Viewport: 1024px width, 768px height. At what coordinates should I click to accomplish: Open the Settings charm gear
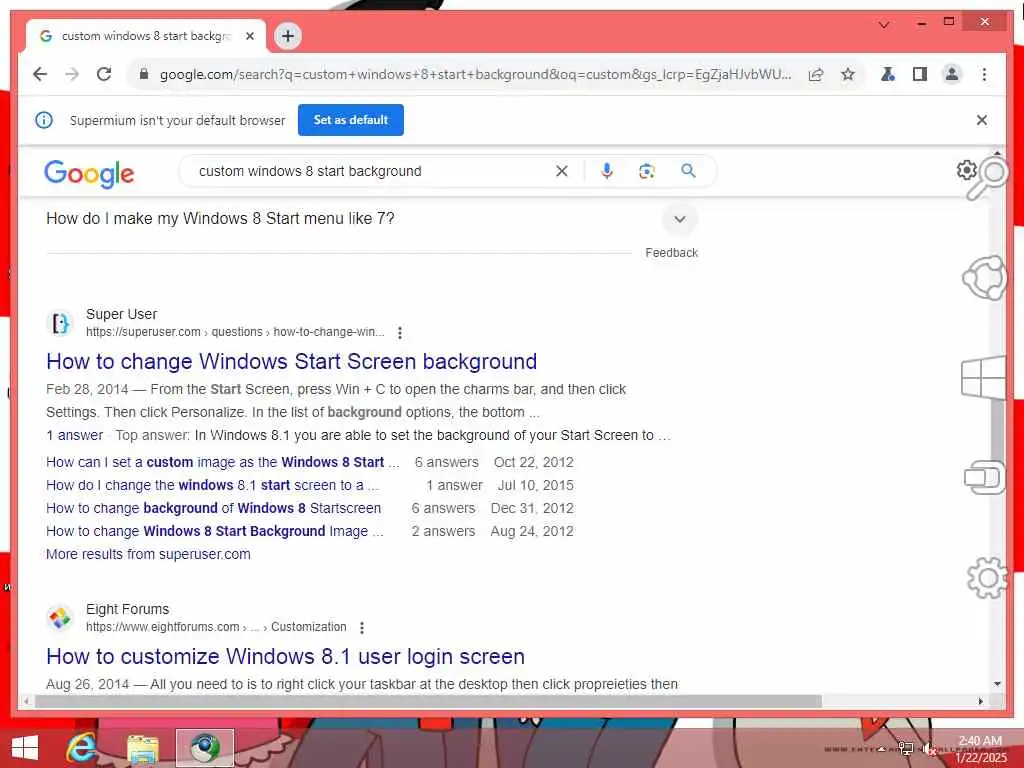click(x=987, y=578)
